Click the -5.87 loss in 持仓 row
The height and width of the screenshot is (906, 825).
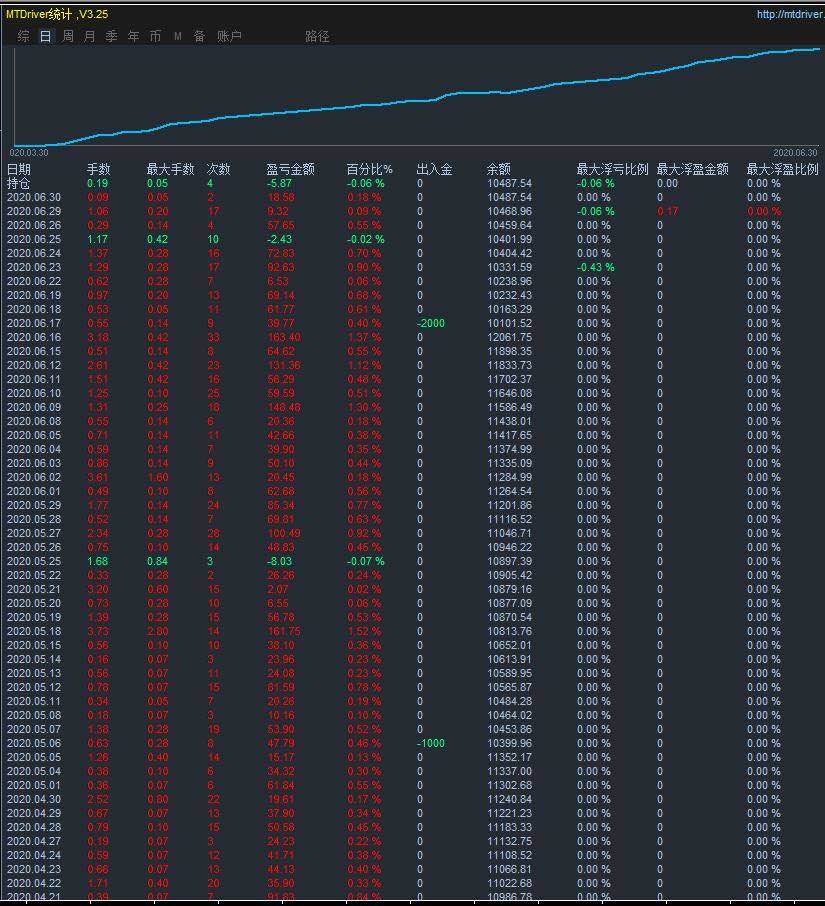280,183
